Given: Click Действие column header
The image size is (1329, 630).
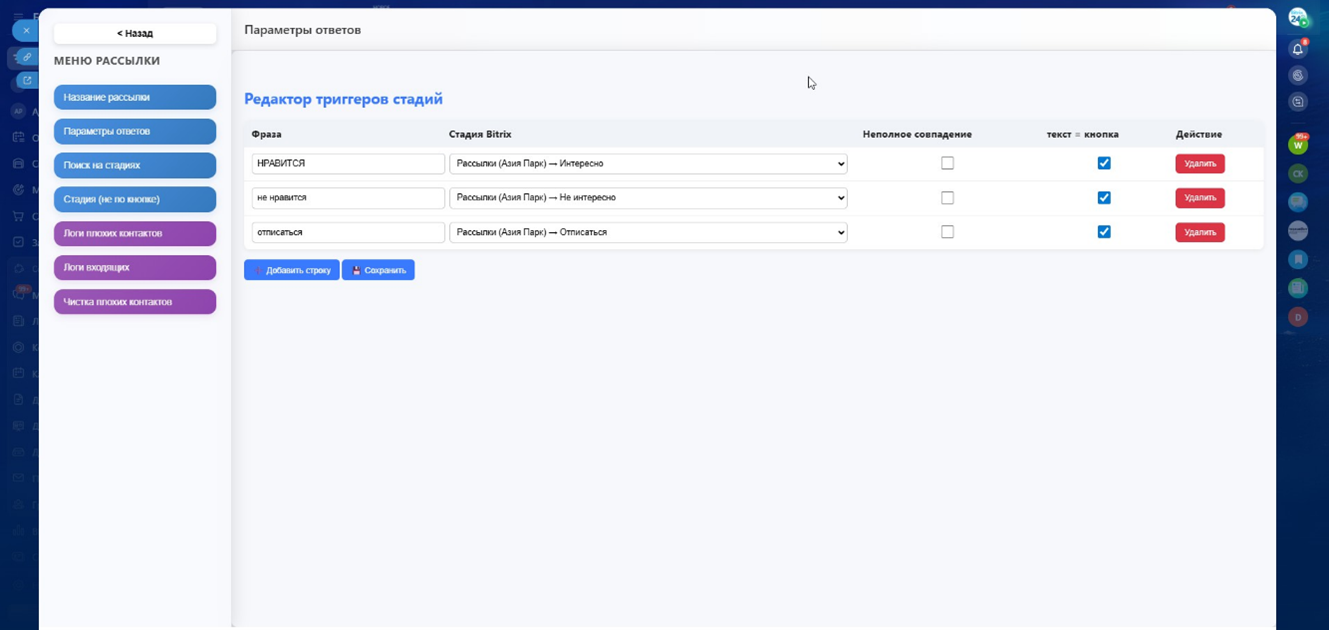Looking at the screenshot, I should (x=1199, y=134).
